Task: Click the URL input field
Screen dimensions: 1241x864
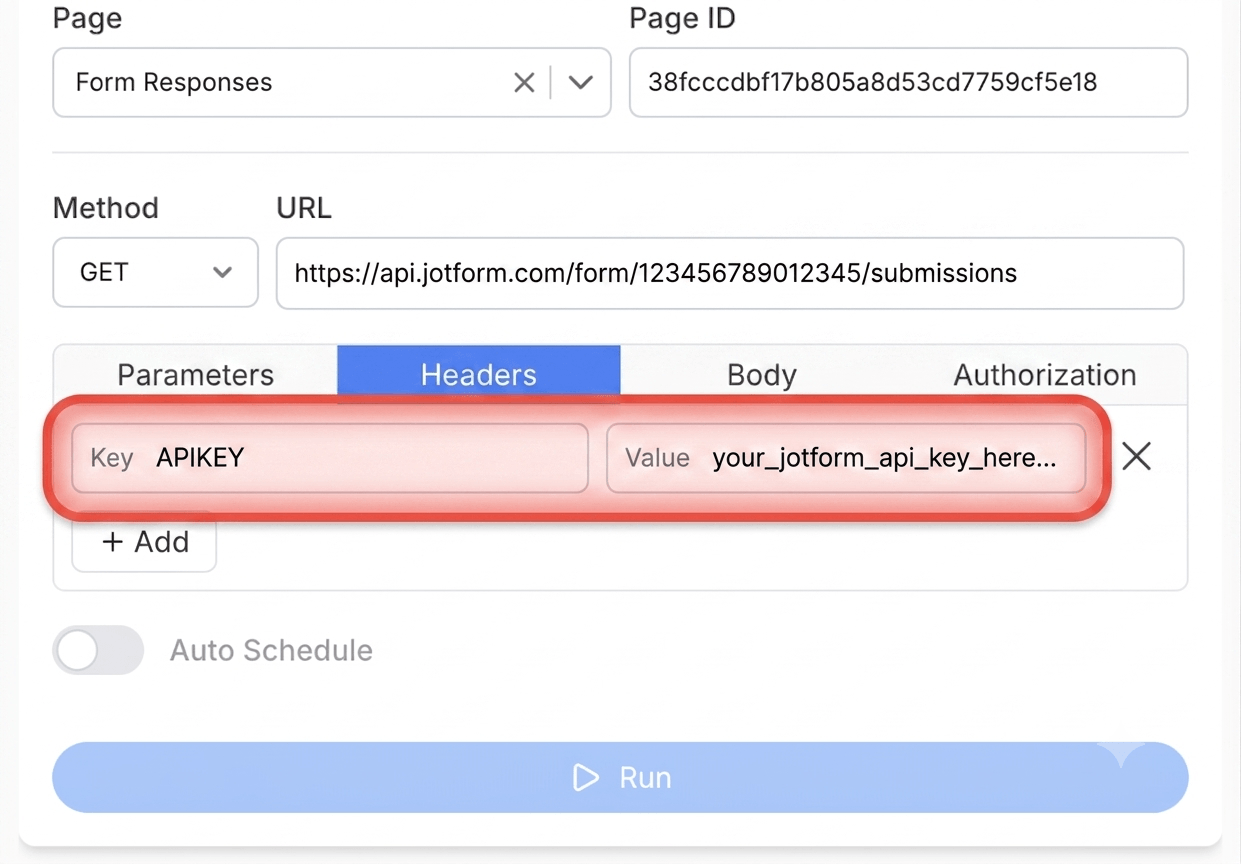Action: tap(730, 273)
